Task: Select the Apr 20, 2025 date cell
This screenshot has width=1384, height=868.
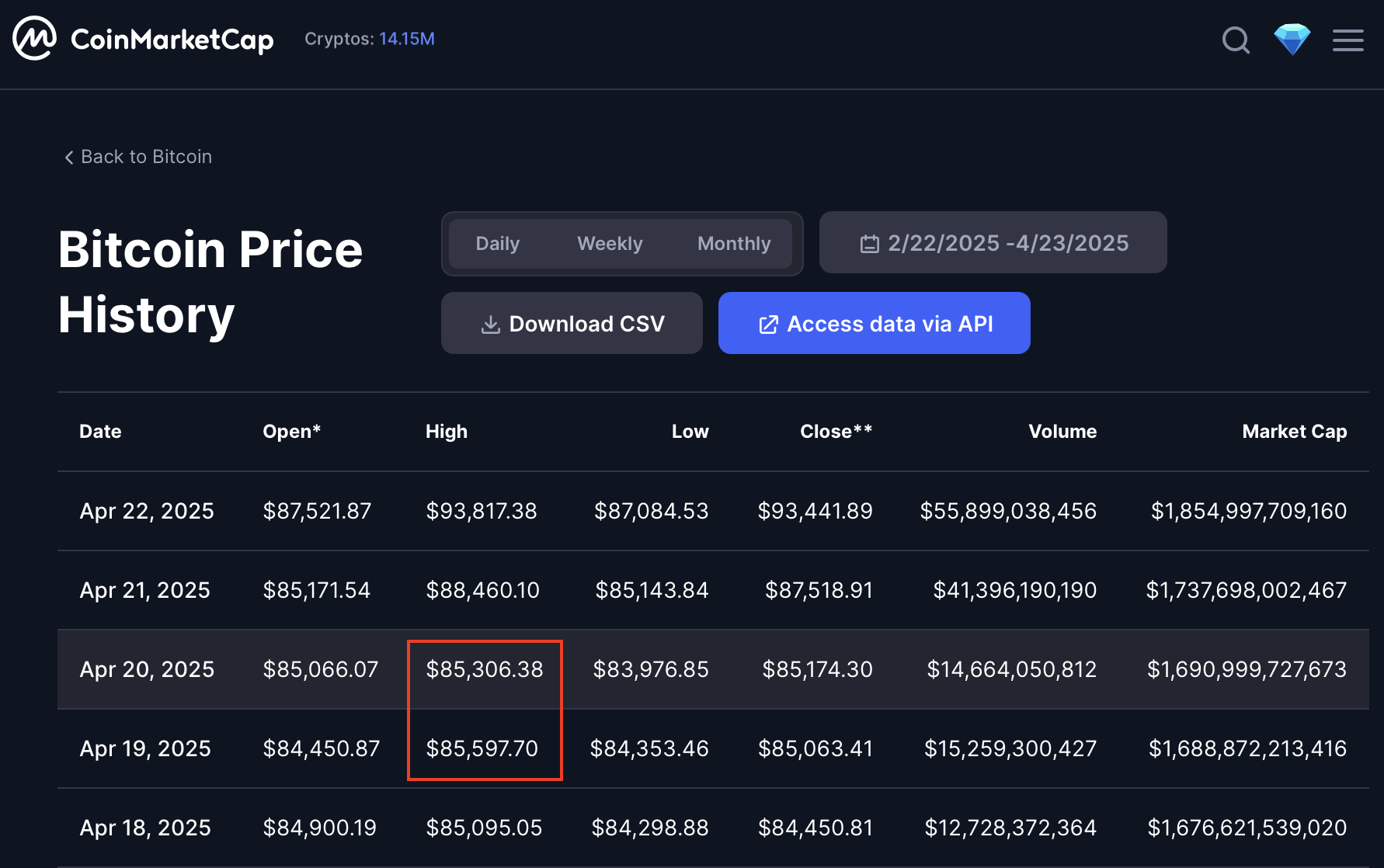Action: tap(147, 669)
